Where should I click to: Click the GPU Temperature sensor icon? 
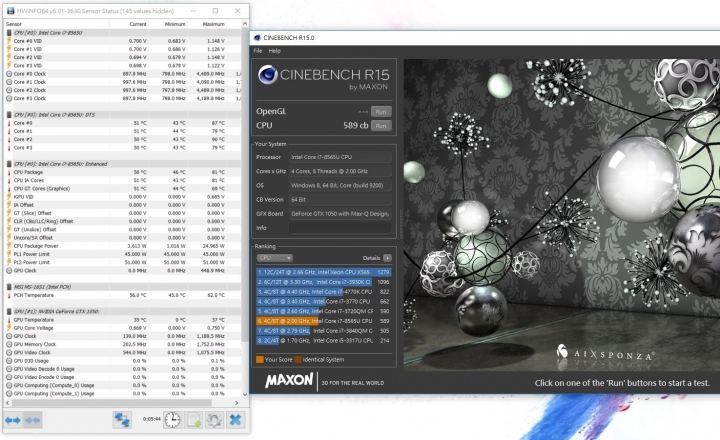(9, 320)
